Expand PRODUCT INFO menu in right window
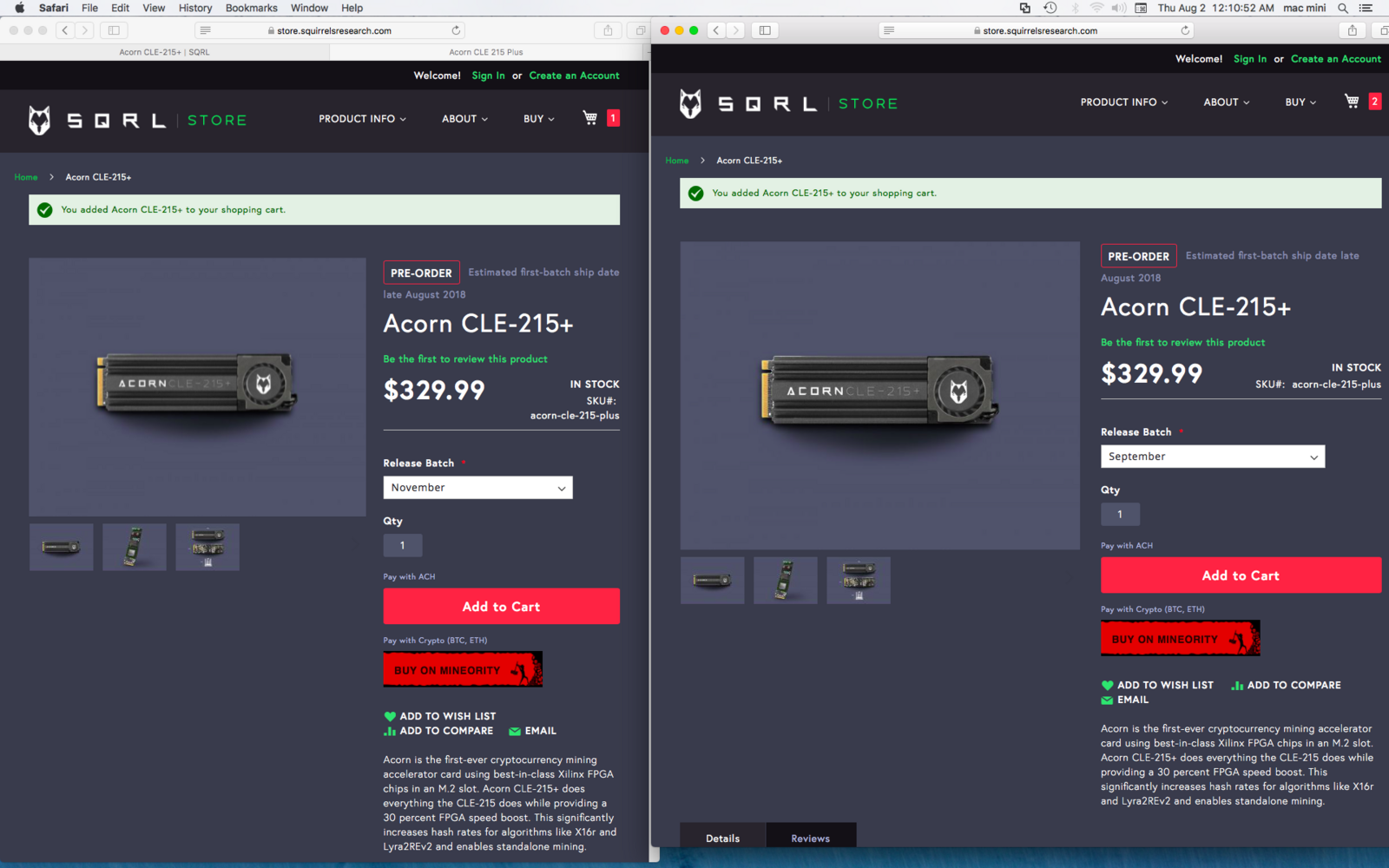The height and width of the screenshot is (868, 1389). click(x=1124, y=102)
